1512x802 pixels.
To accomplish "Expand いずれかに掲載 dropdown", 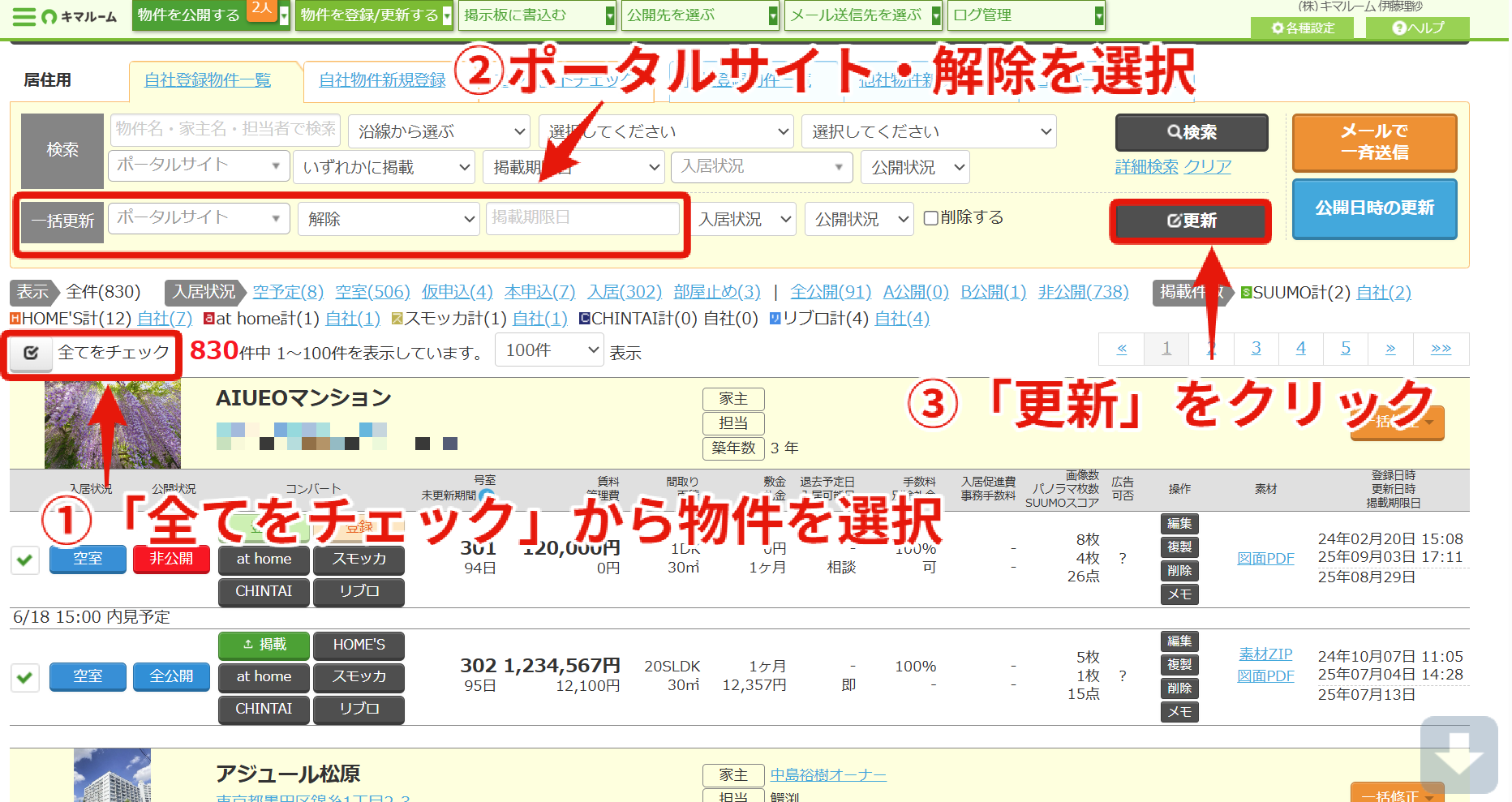I will click(x=384, y=167).
